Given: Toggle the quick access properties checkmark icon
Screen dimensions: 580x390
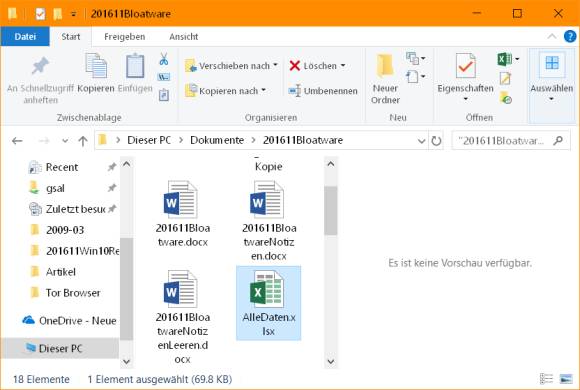Looking at the screenshot, I should tap(40, 14).
